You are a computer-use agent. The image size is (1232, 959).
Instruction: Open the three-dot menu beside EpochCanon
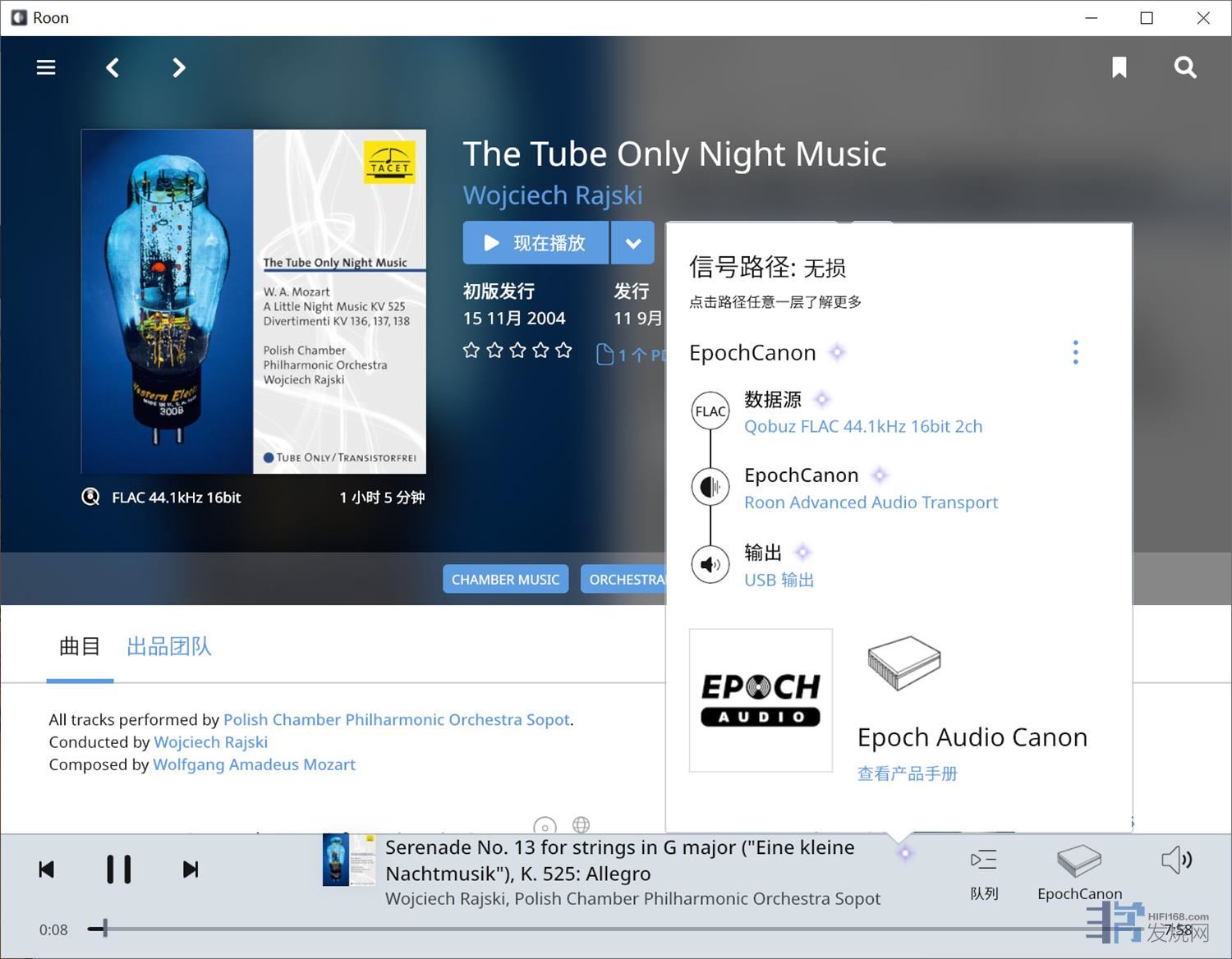(1075, 352)
